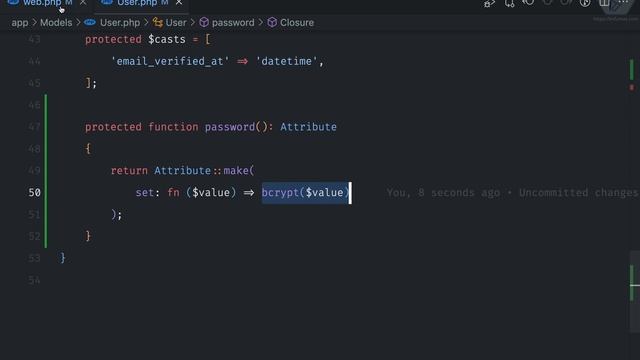Click the cube icon before 'password' breadcrumb
The height and width of the screenshot is (360, 640).
(x=204, y=22)
